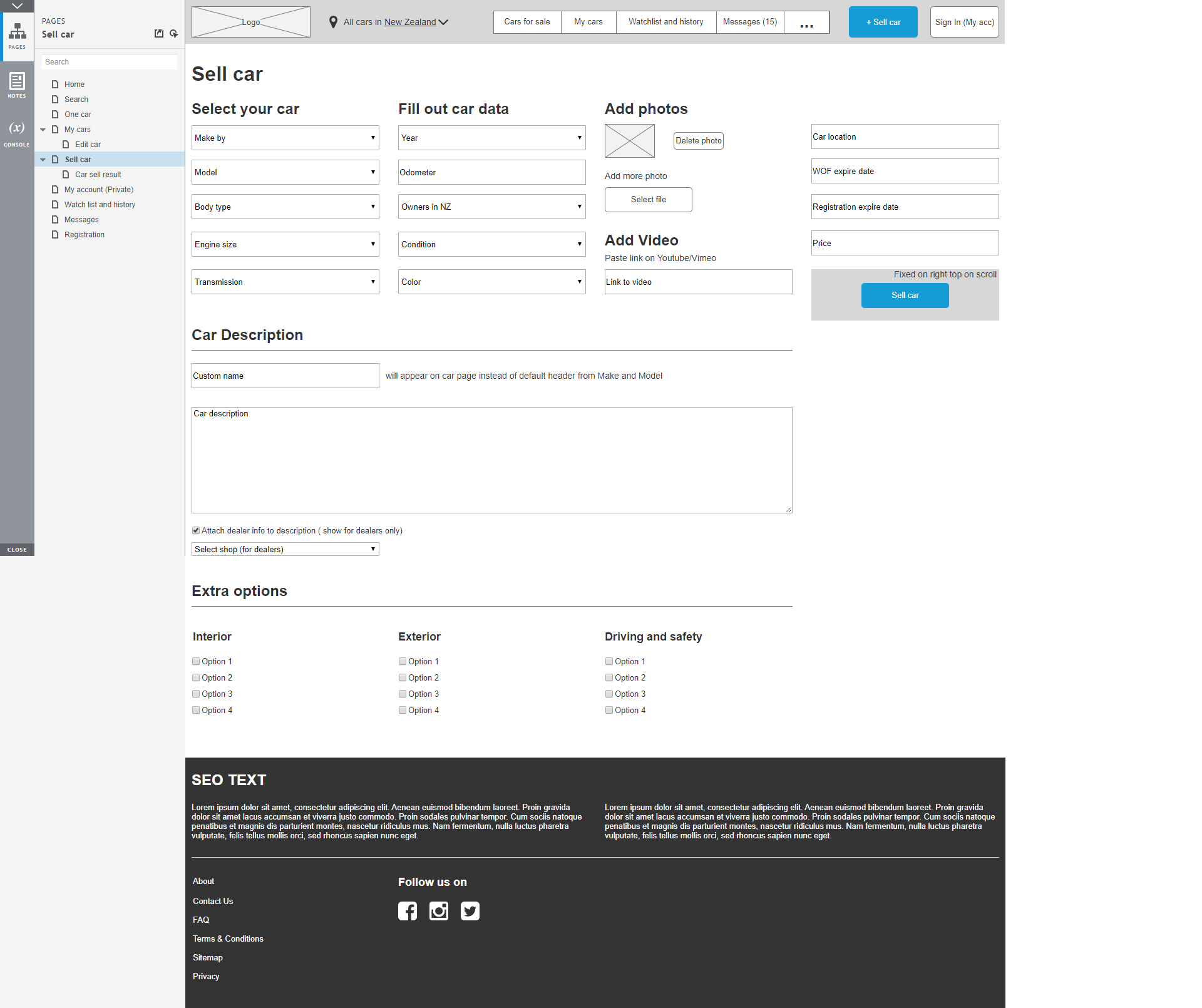Check Driving and safety Option 3
Screen dimensions: 1202x1008
tap(609, 694)
